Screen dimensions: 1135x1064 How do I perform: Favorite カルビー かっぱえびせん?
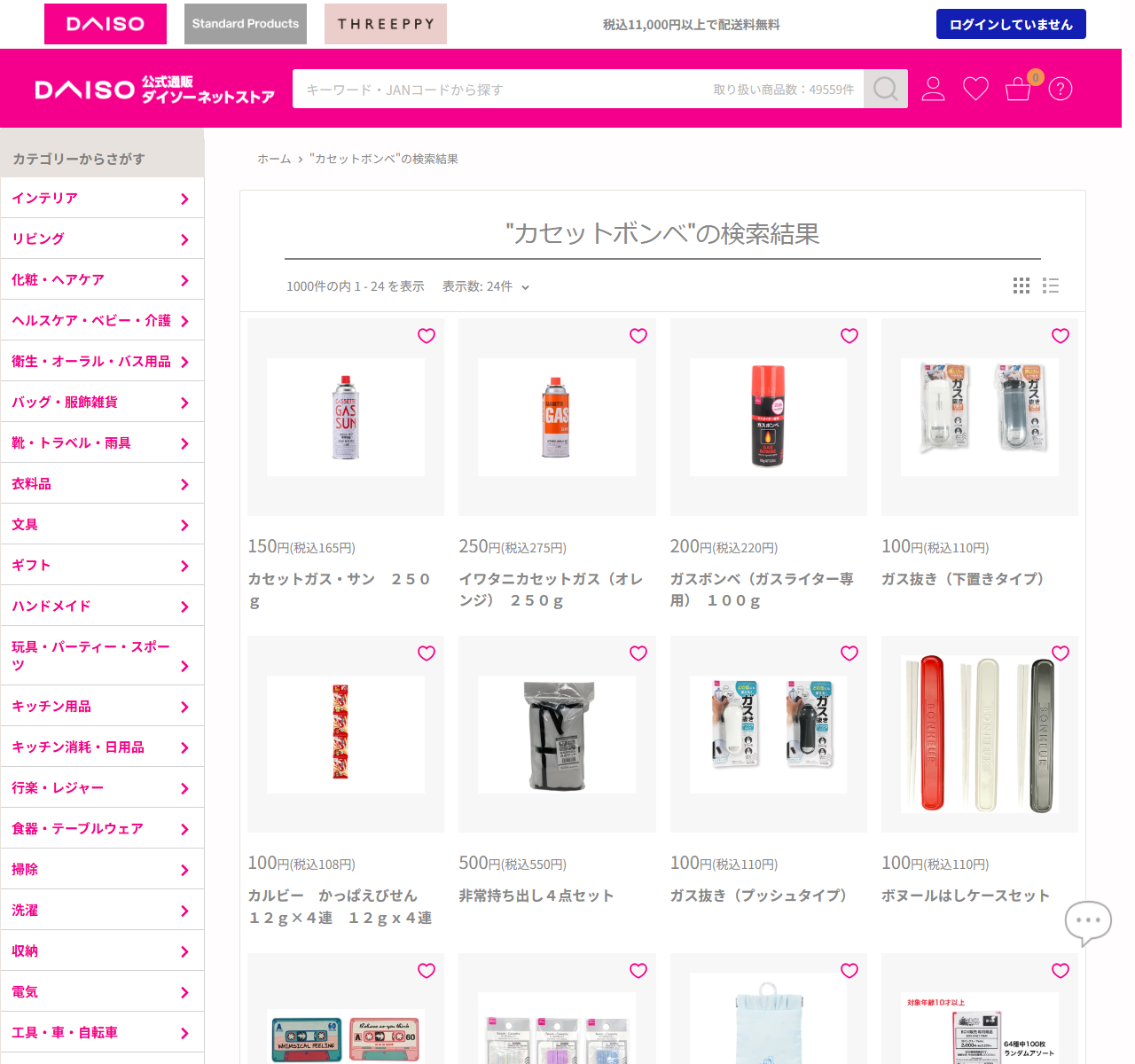(x=427, y=653)
